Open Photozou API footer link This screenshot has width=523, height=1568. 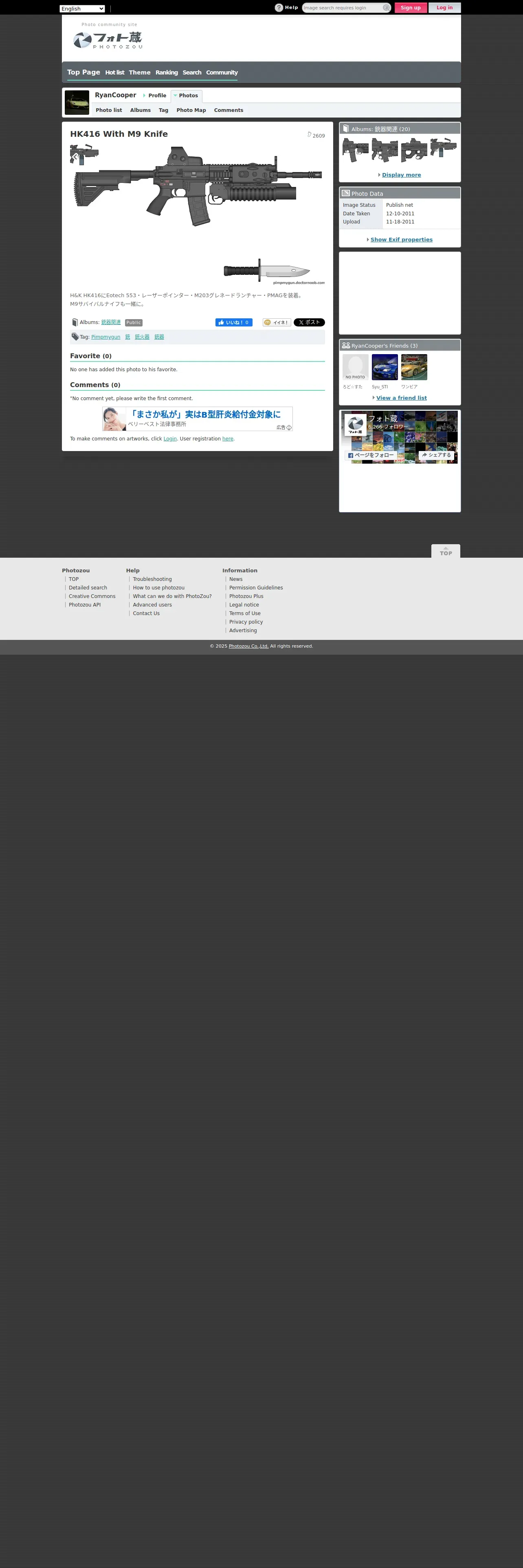click(x=85, y=605)
